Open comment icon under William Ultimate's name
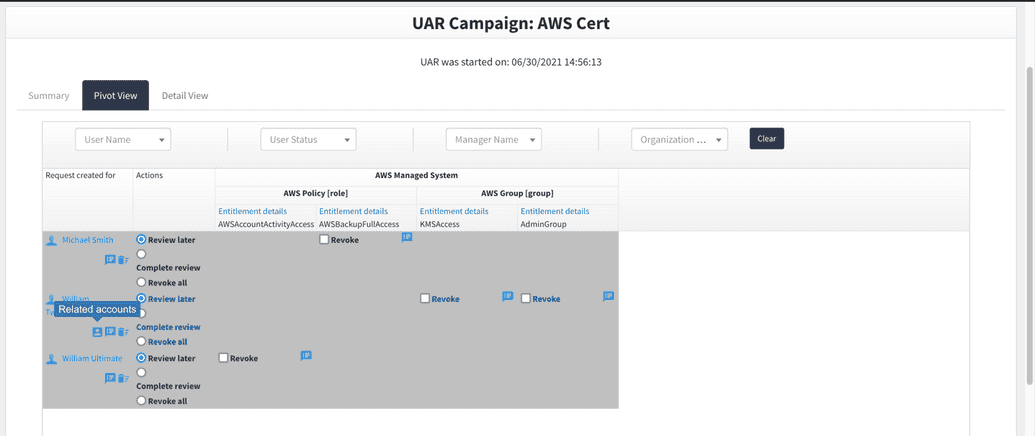 [x=110, y=378]
